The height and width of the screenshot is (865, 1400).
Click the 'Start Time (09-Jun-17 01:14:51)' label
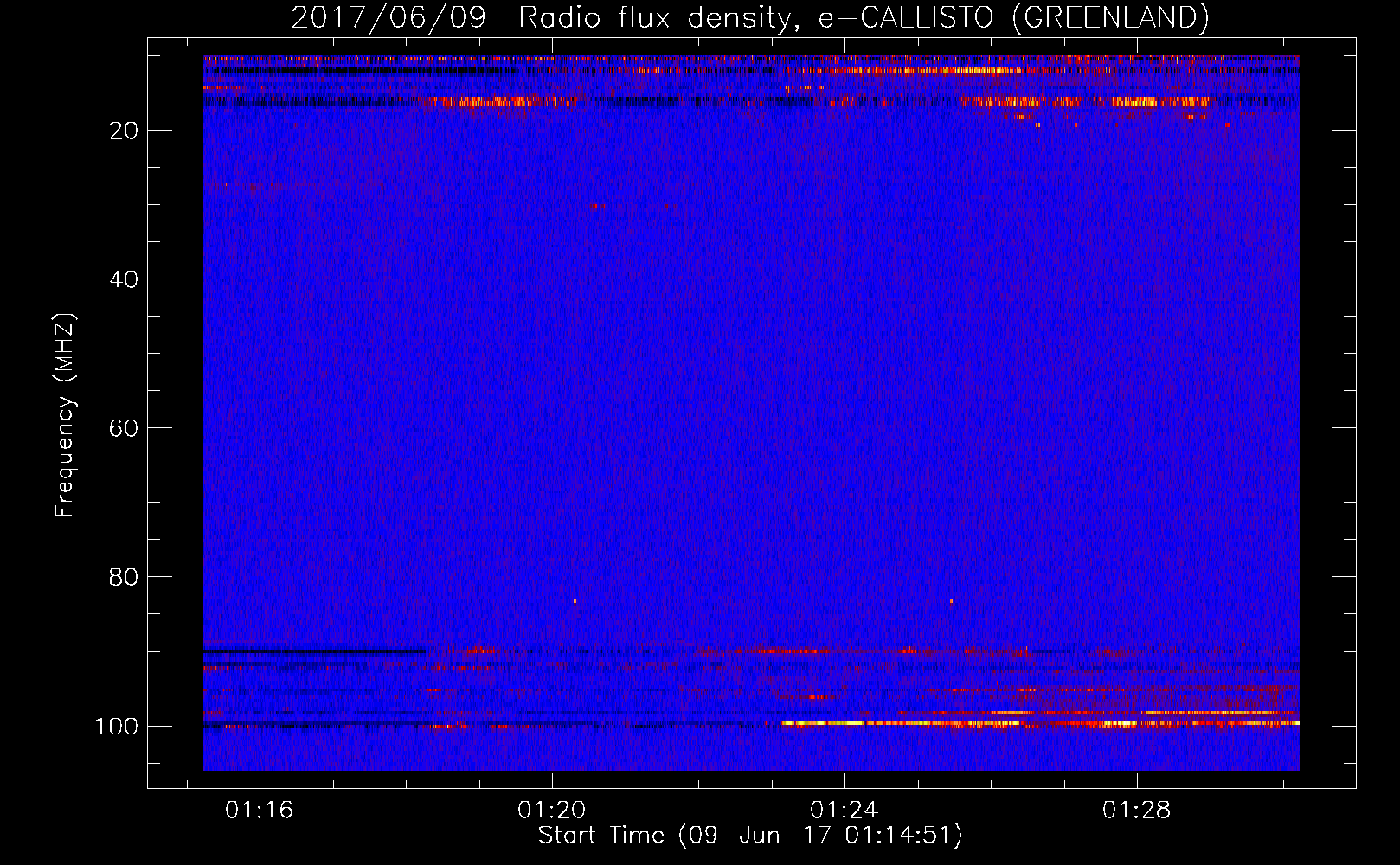tap(750, 836)
